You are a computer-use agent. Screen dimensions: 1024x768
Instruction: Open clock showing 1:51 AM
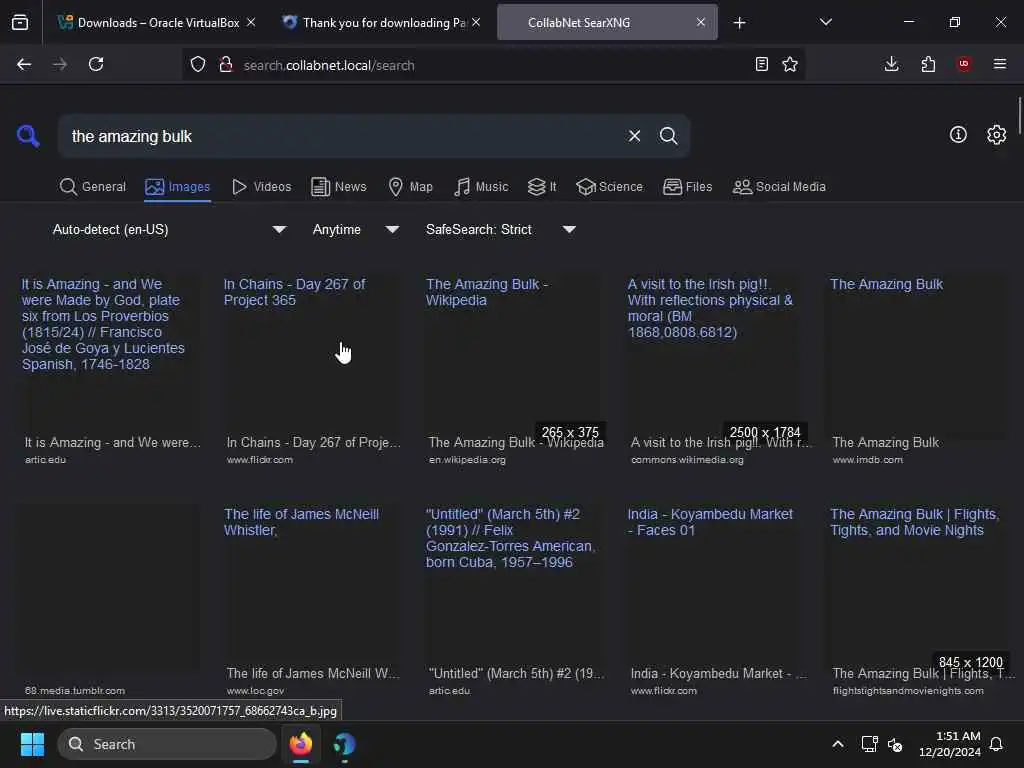pos(950,744)
